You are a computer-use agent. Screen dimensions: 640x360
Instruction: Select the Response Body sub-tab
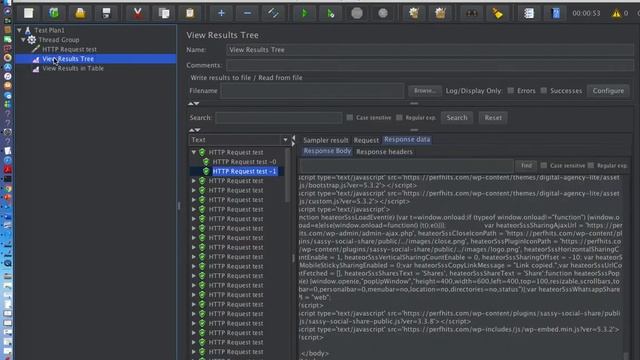[327, 151]
